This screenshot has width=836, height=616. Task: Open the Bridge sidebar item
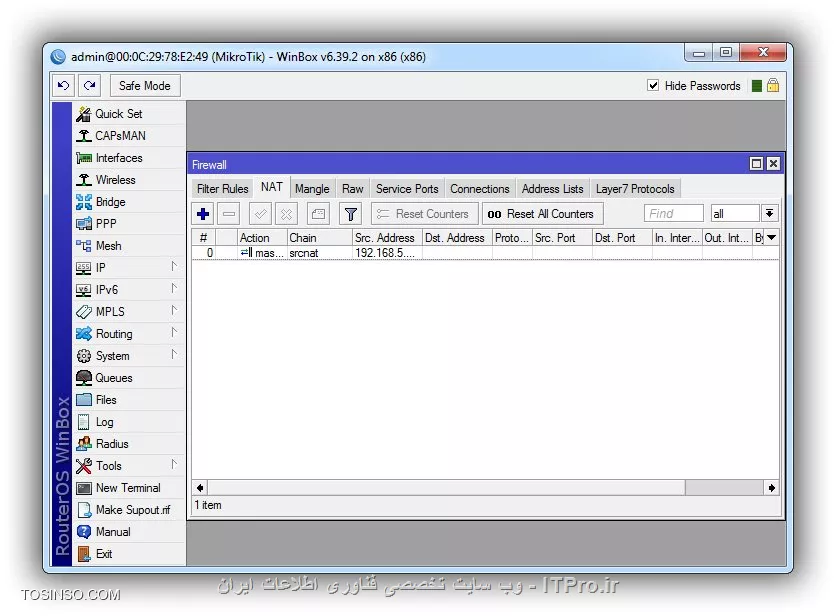pos(110,202)
